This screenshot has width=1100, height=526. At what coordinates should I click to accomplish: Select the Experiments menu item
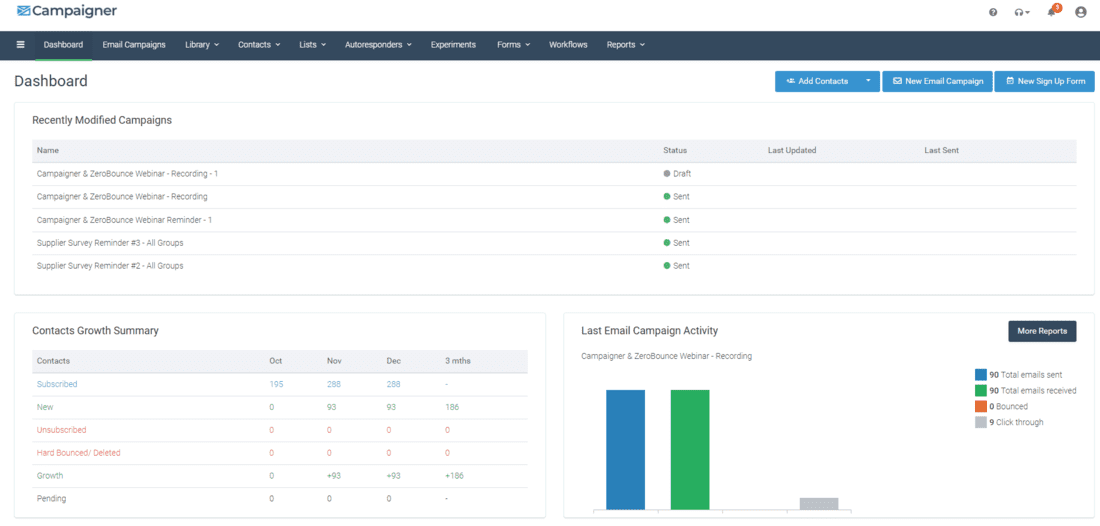pyautogui.click(x=453, y=45)
